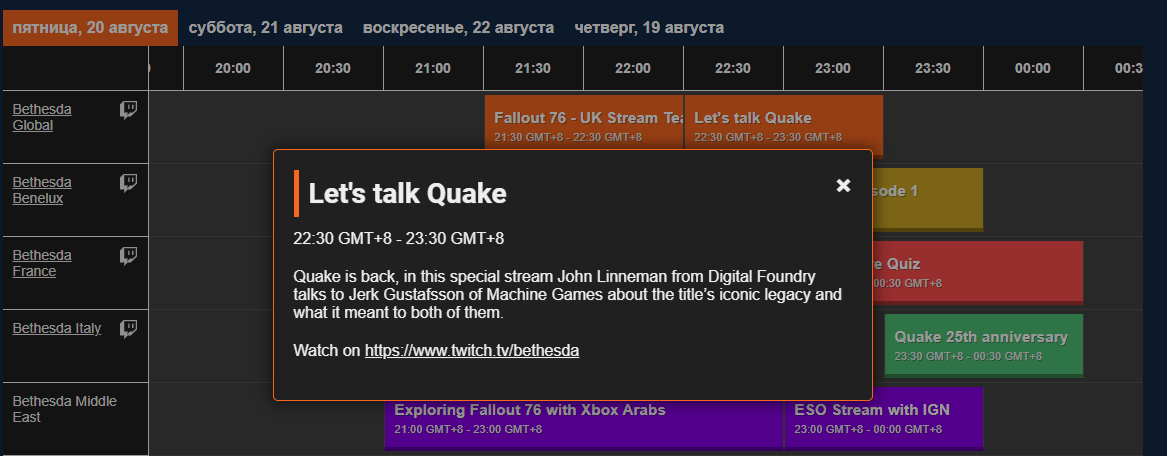
Task: Open Let's talk Quake schedule block
Action: [784, 123]
